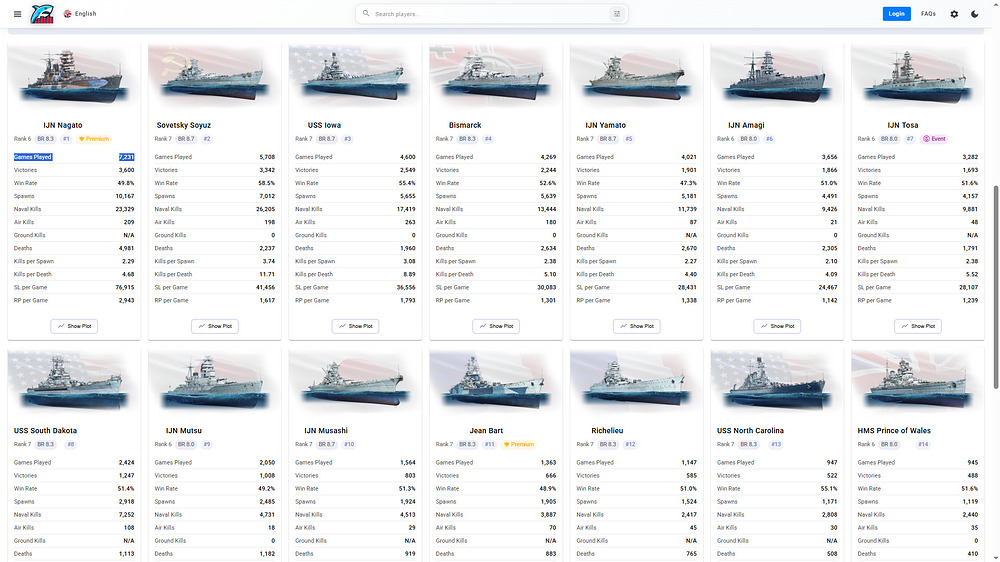This screenshot has height=562, width=1000.
Task: Click the Sovetsky Soyuz ship image
Action: [x=214, y=77]
